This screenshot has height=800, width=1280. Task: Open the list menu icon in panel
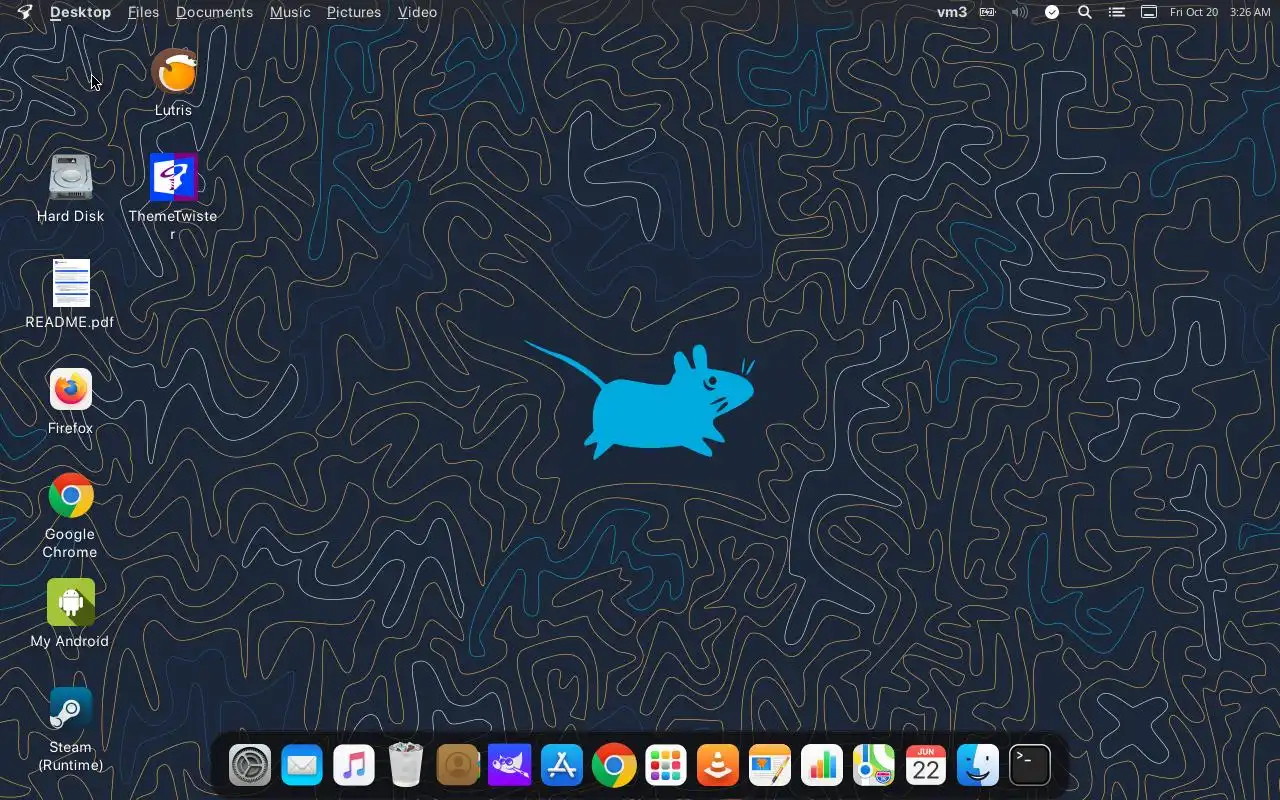click(x=1117, y=12)
